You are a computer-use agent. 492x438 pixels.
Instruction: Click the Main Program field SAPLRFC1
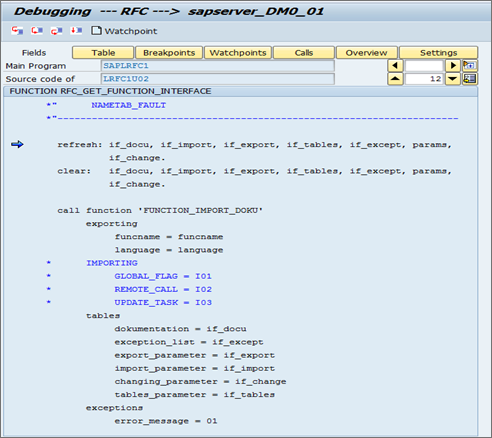pyautogui.click(x=218, y=66)
